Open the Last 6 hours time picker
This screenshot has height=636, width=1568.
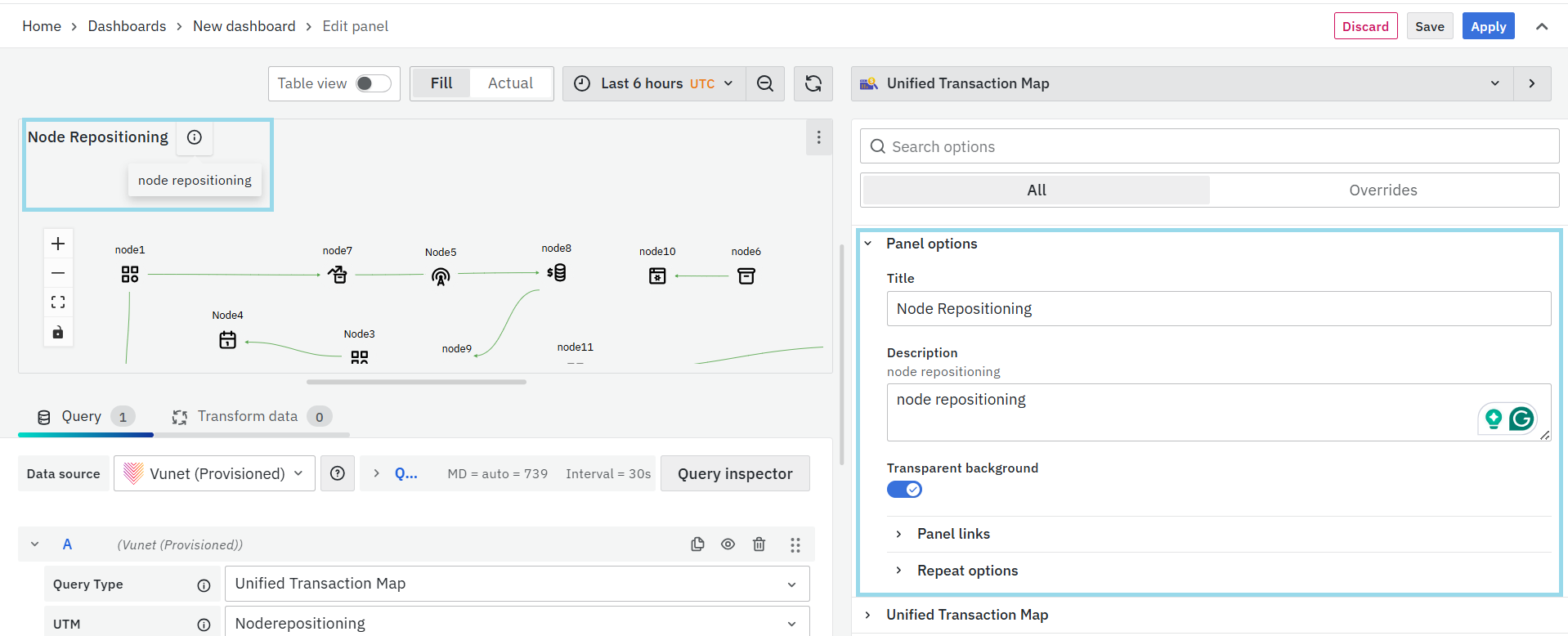[x=654, y=83]
